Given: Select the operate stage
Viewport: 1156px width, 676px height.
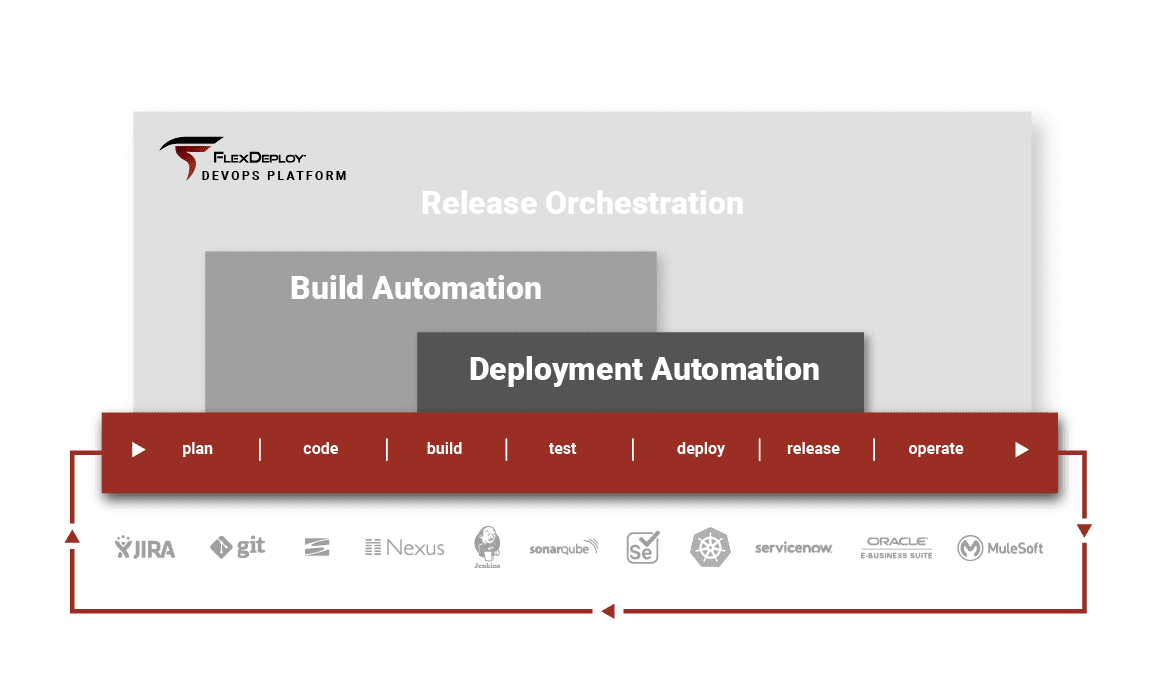Looking at the screenshot, I should (936, 449).
